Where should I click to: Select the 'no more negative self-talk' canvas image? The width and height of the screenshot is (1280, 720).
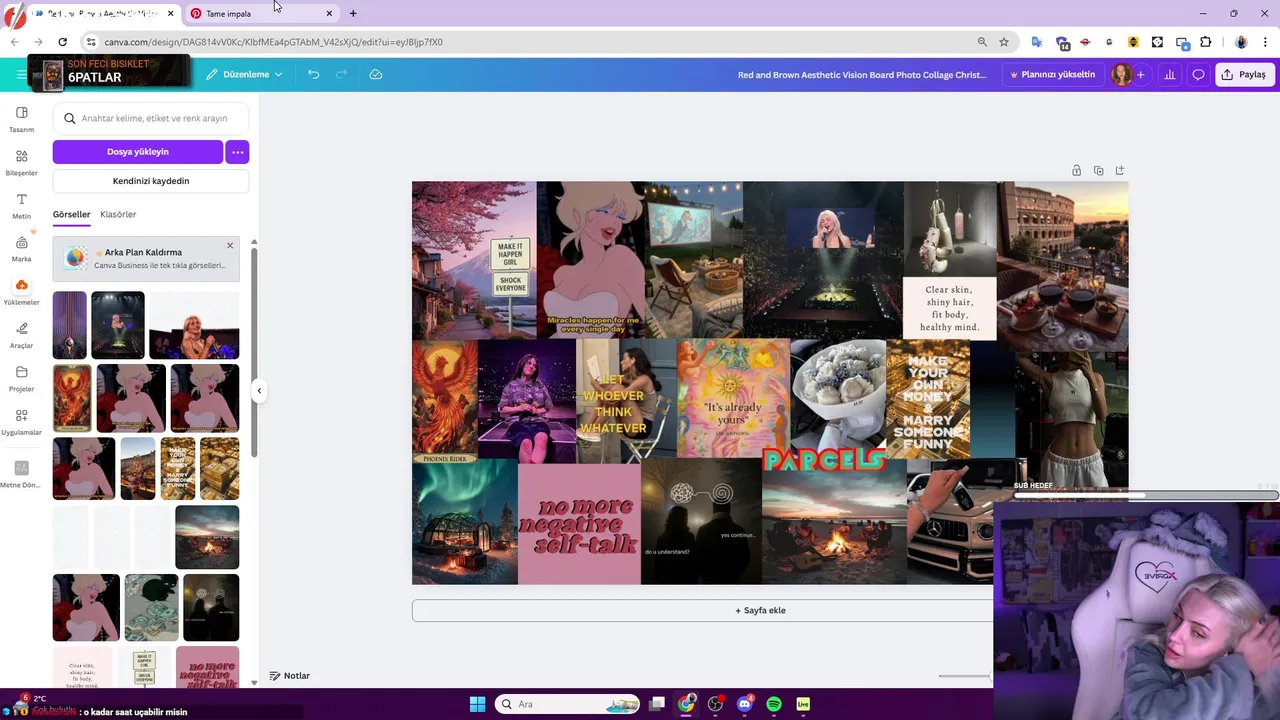(x=579, y=525)
